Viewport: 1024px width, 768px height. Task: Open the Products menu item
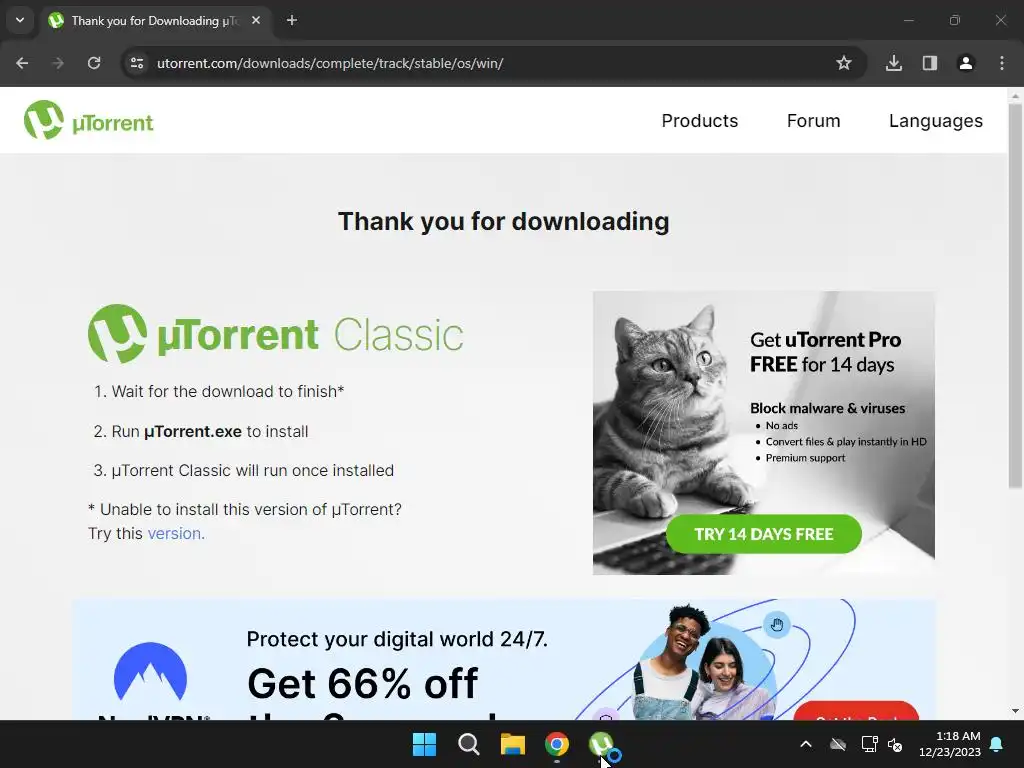point(699,121)
